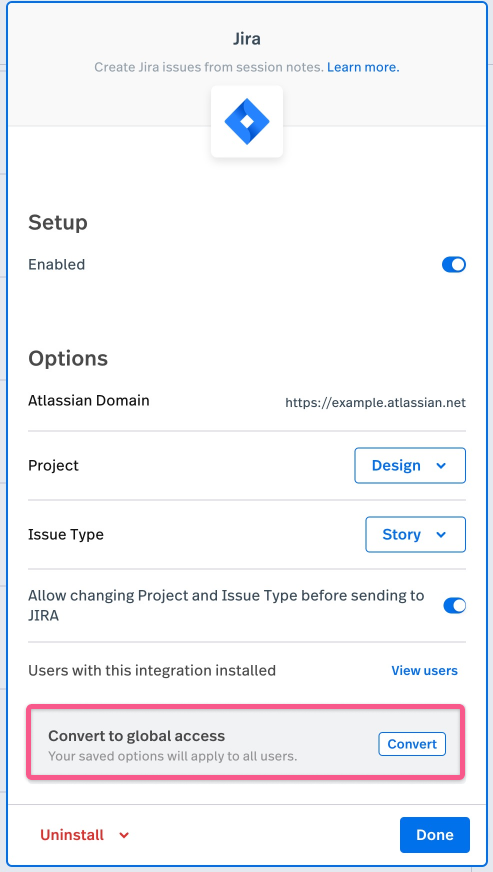Image resolution: width=493 pixels, height=872 pixels.
Task: Click the blue Jira diamond logo
Action: [x=246, y=121]
